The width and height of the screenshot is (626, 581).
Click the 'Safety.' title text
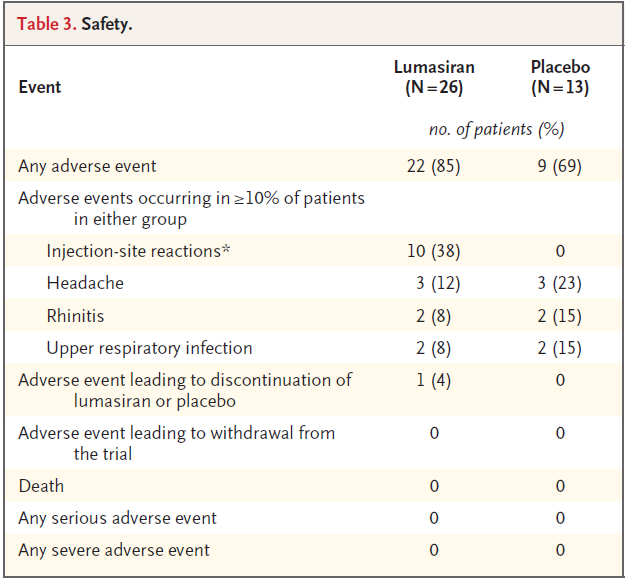(107, 24)
